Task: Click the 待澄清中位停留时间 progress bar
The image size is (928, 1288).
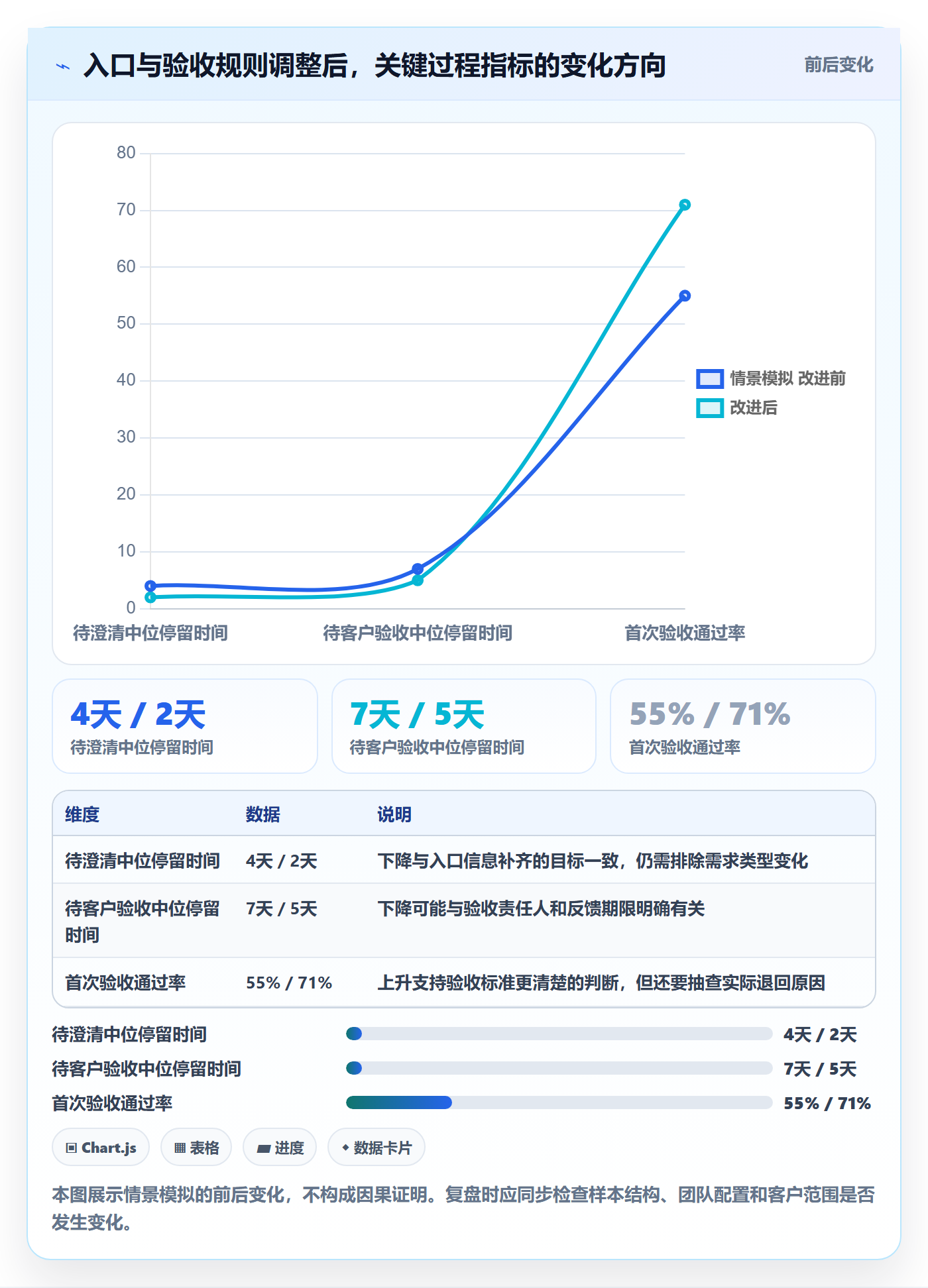Action: click(559, 1034)
